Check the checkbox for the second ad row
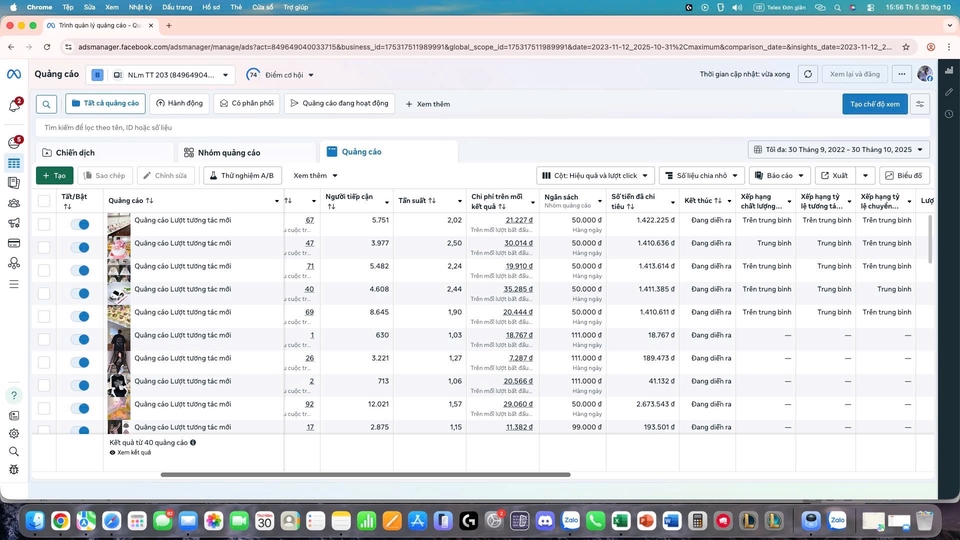 (44, 246)
